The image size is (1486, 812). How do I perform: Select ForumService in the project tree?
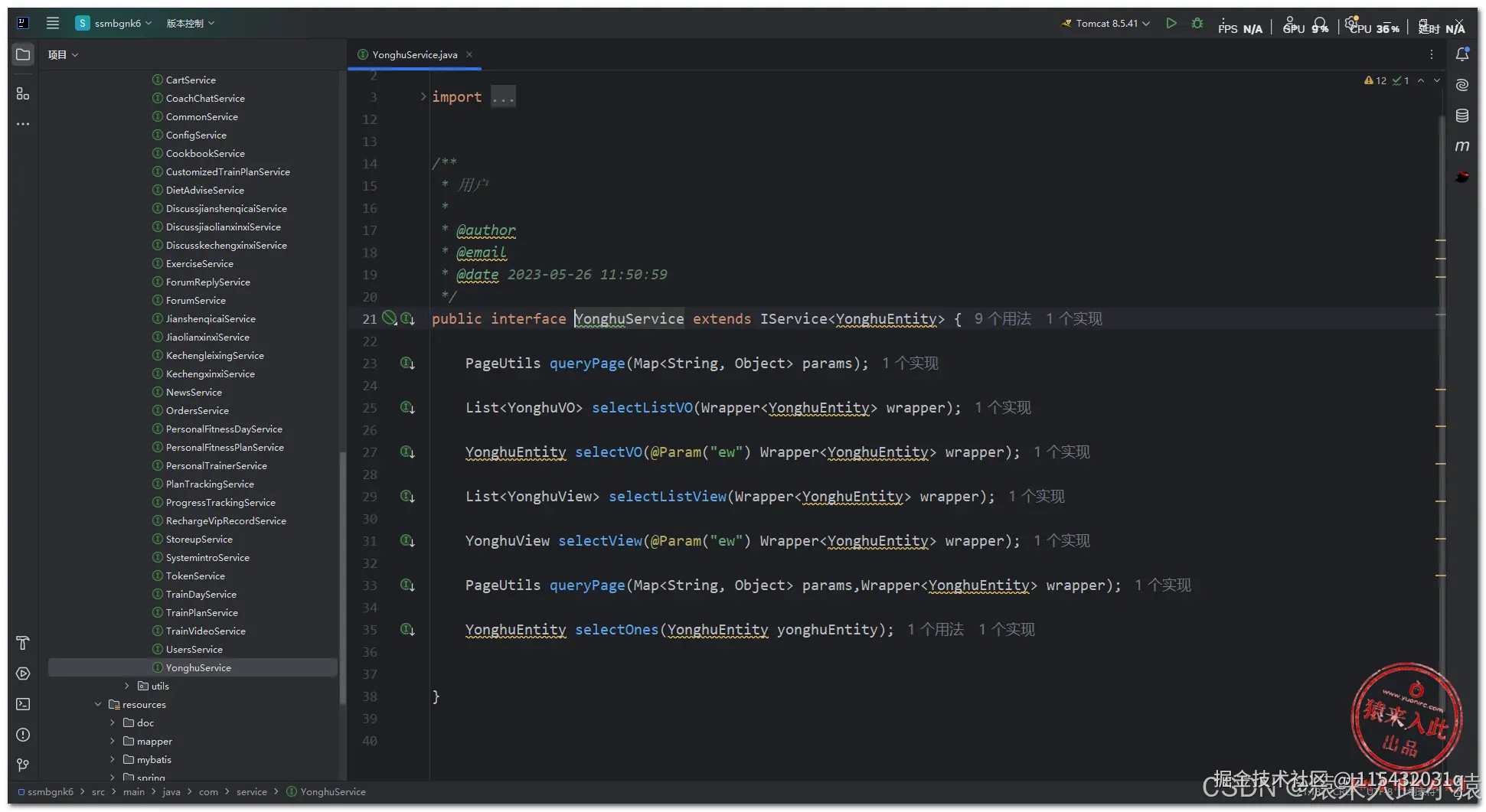pos(196,300)
